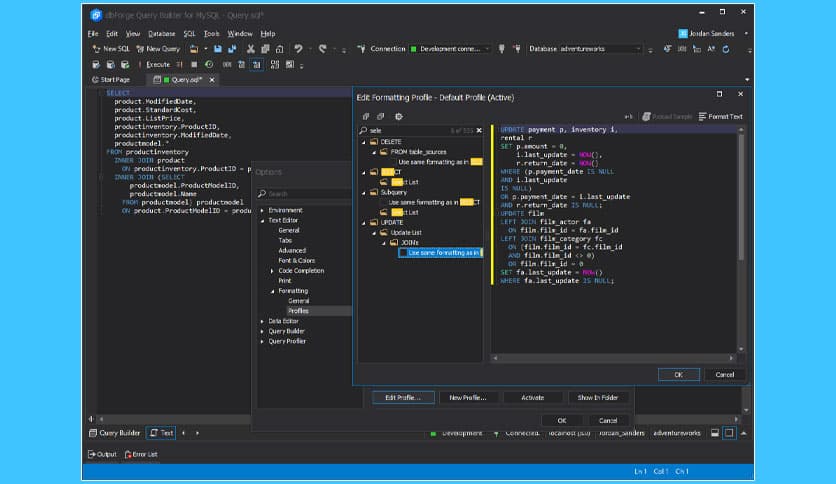Click the Format Text button

click(720, 116)
